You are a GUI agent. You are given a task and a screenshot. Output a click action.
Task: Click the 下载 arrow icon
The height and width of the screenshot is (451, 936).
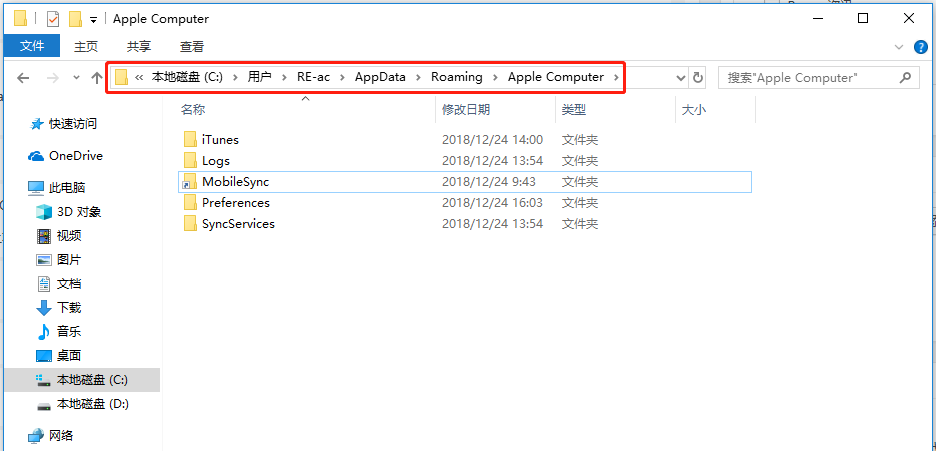pos(44,308)
